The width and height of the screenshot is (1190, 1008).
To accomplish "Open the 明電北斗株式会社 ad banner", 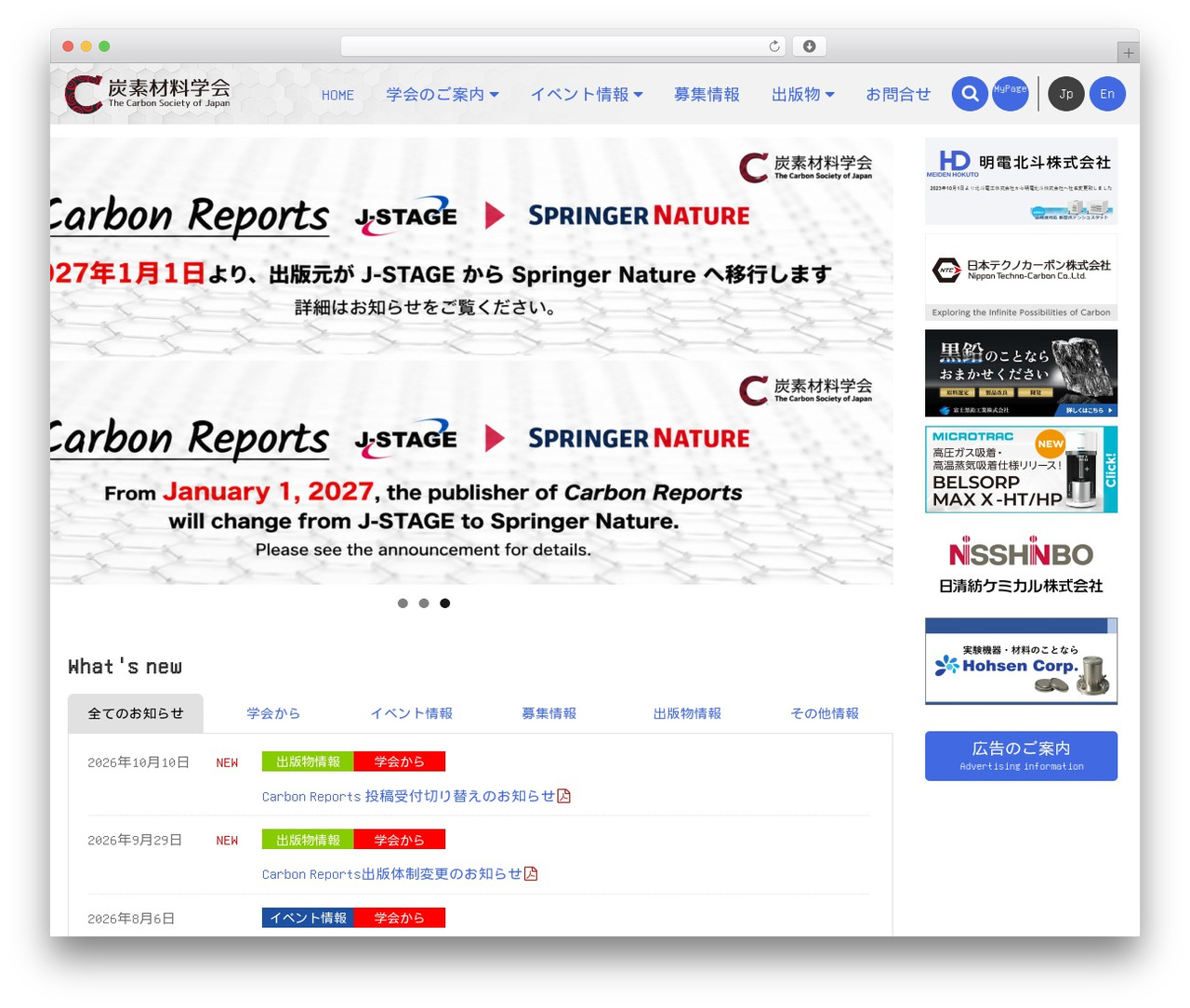I will pyautogui.click(x=1021, y=181).
